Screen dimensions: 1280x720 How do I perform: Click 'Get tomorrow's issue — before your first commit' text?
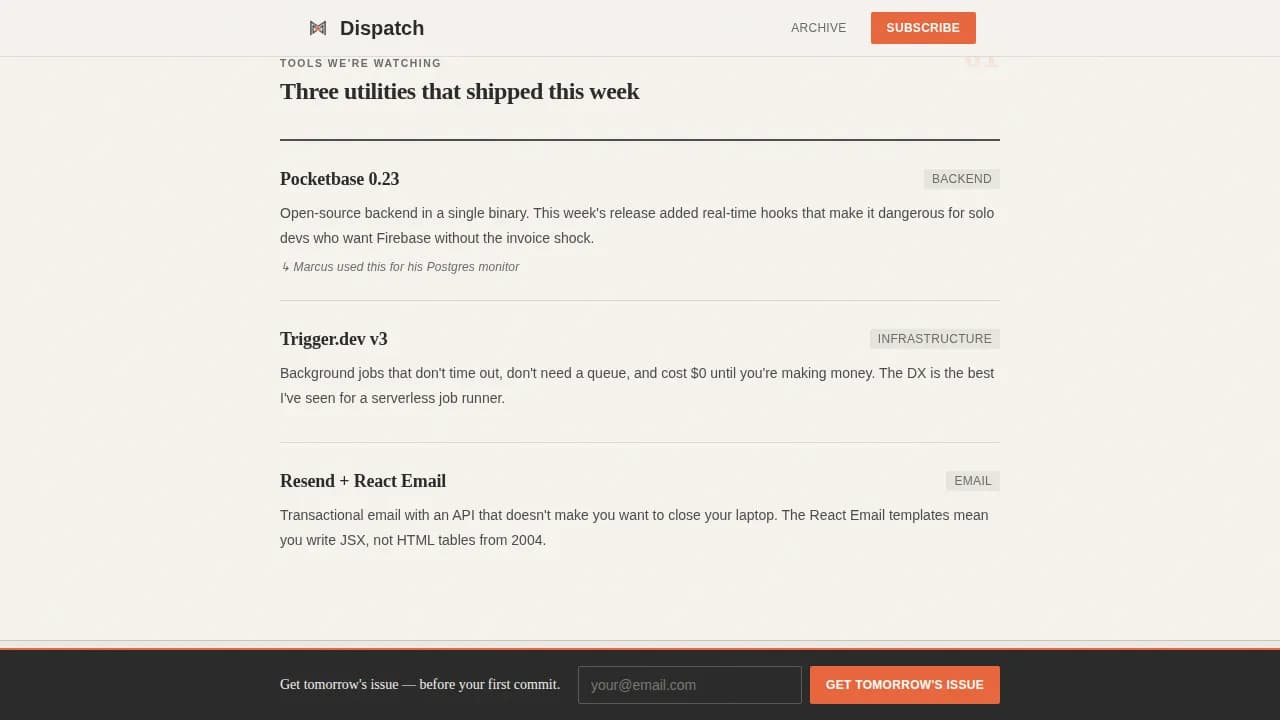[x=420, y=685]
